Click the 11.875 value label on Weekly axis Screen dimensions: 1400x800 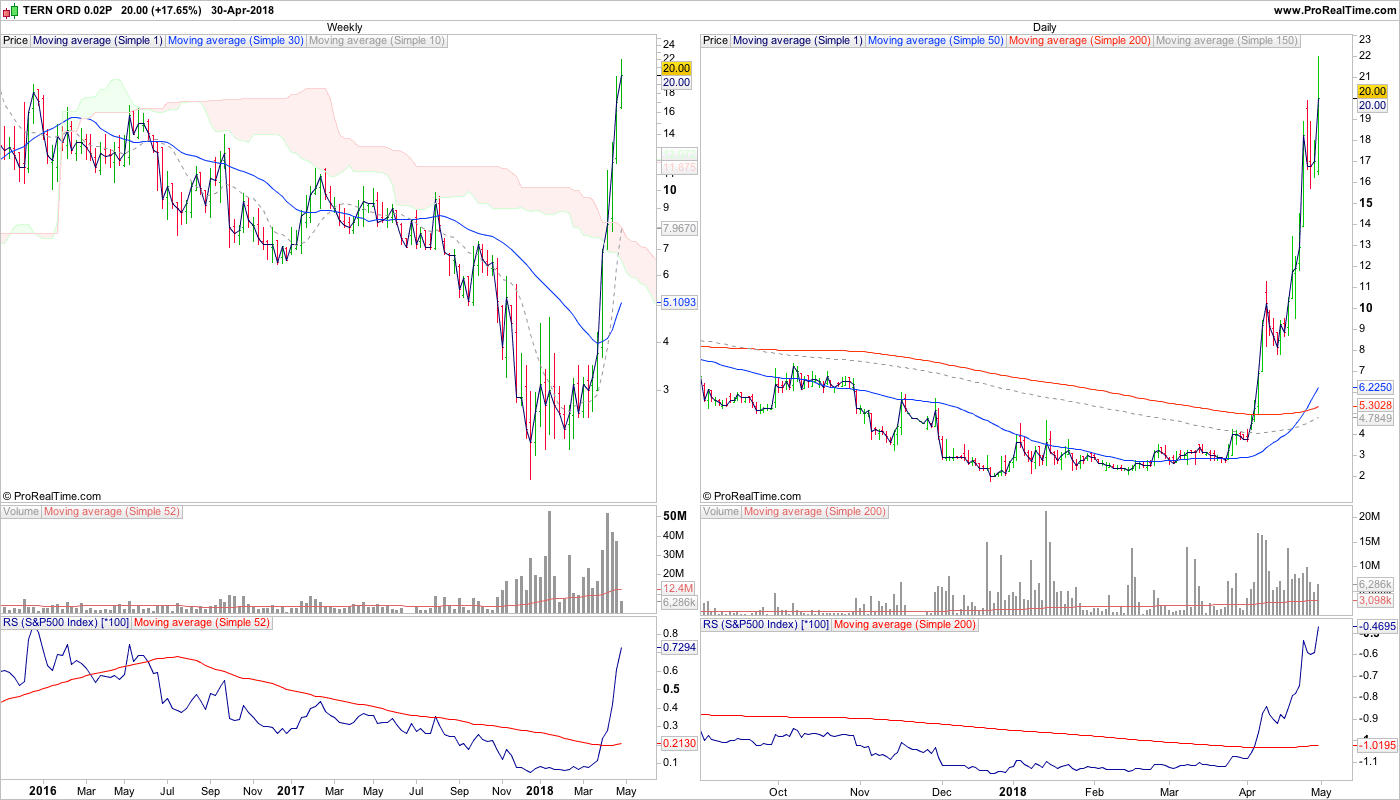[x=679, y=167]
